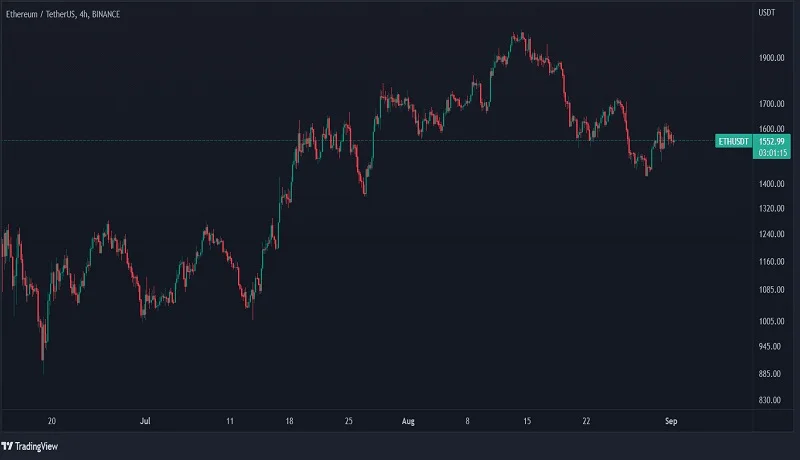Click the ETHUSDT symbol price tag
The image size is (800, 460).
click(734, 142)
